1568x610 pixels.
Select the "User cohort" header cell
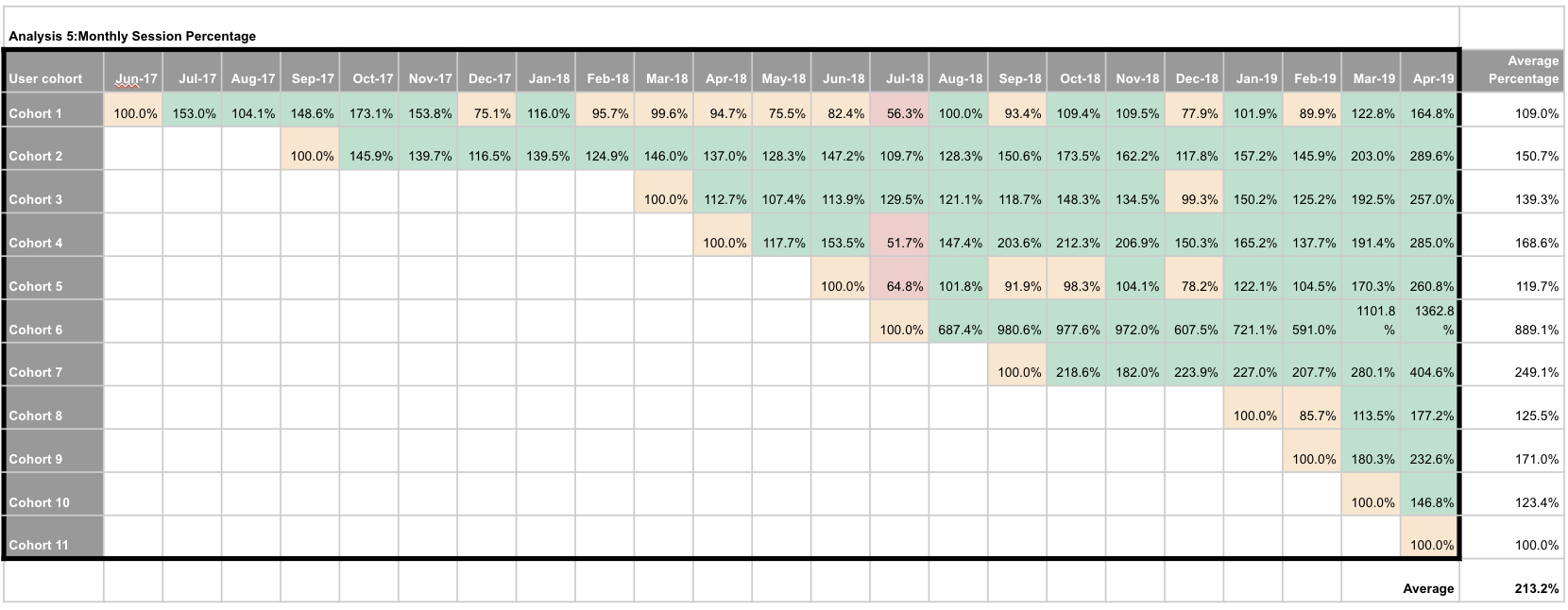[45, 78]
